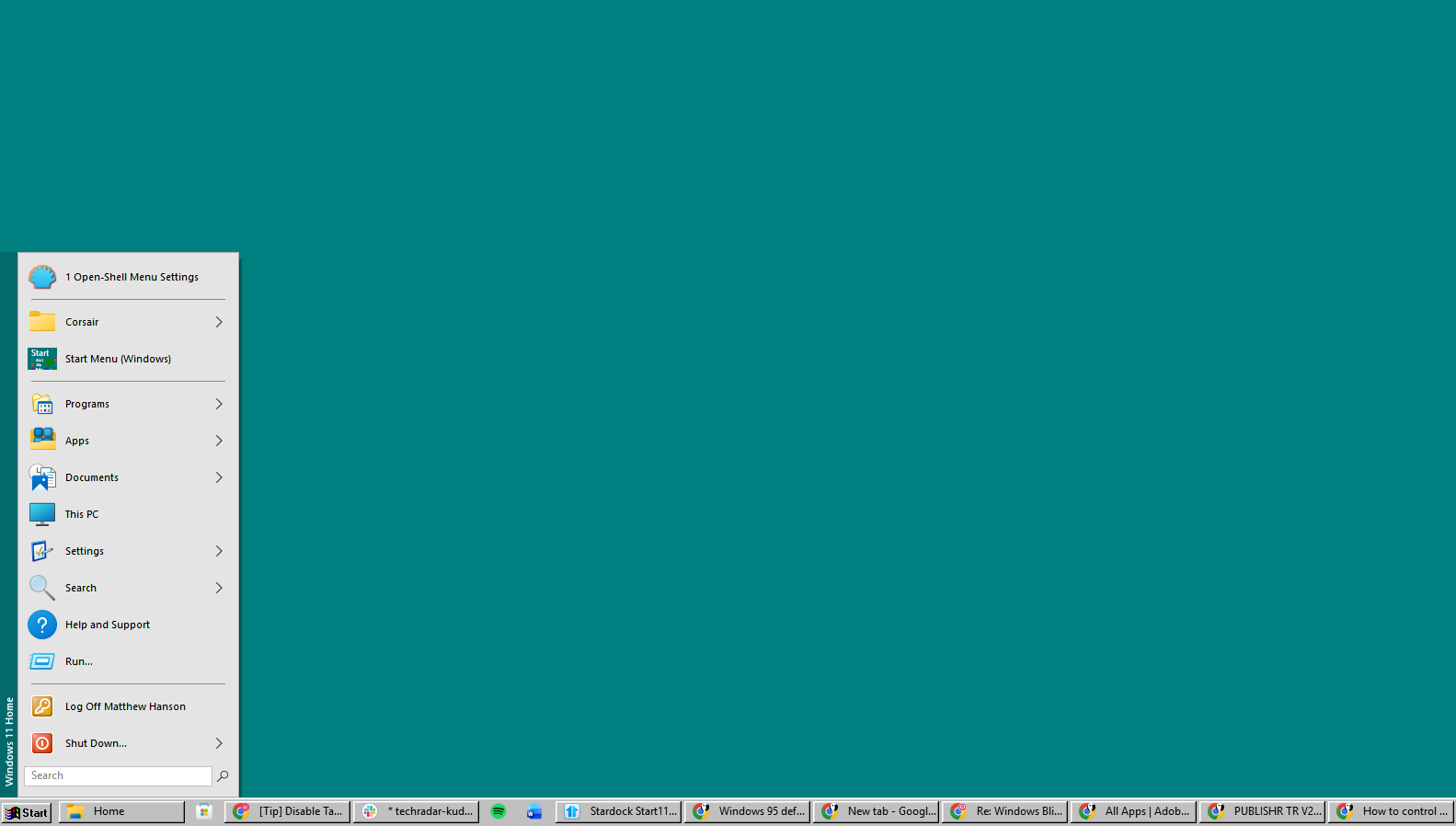Image resolution: width=1456 pixels, height=826 pixels.
Task: Switch to New tab - Google taskbar button
Action: click(x=876, y=811)
